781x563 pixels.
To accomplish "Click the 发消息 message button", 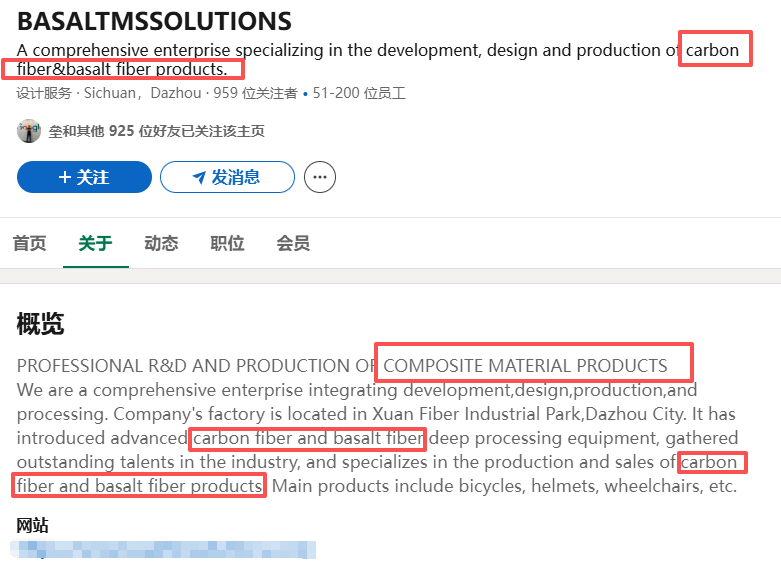I will click(227, 177).
